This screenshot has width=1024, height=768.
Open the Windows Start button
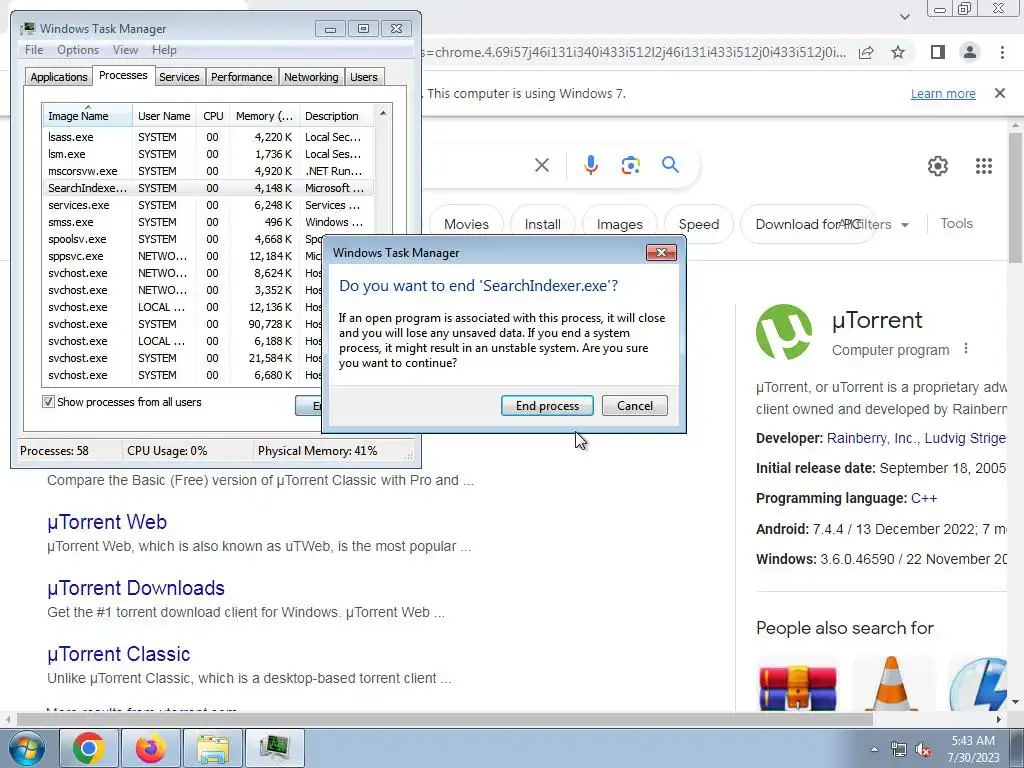point(26,748)
